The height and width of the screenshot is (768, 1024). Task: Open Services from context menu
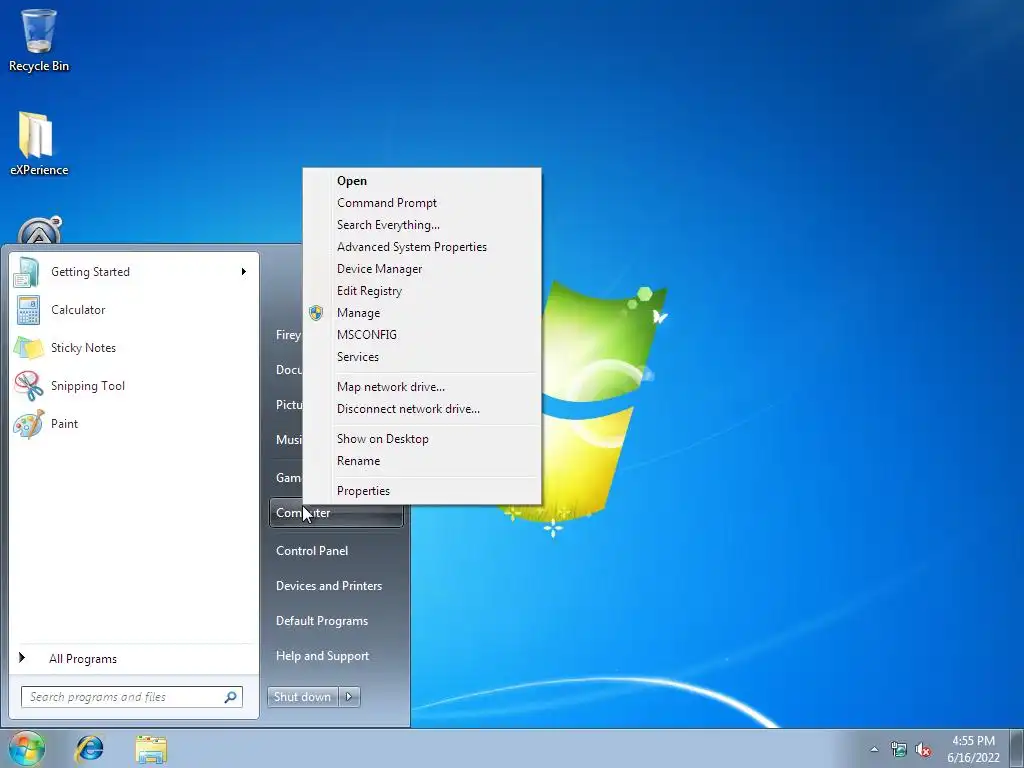tap(422, 357)
